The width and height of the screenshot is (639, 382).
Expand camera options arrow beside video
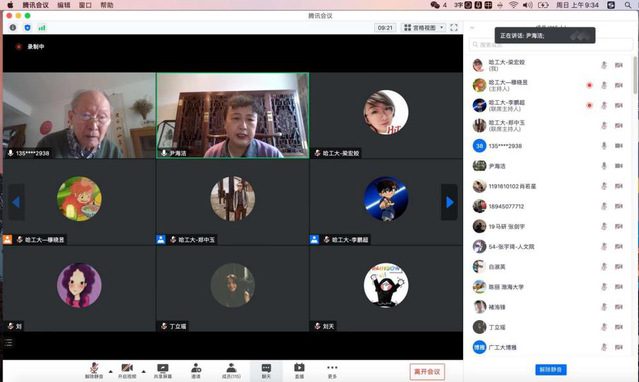point(143,371)
